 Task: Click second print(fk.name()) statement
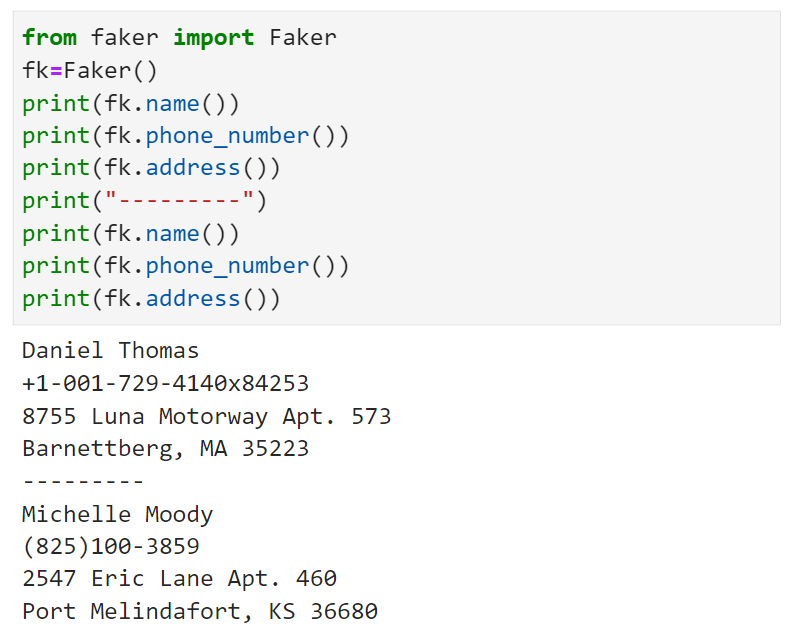(130, 234)
